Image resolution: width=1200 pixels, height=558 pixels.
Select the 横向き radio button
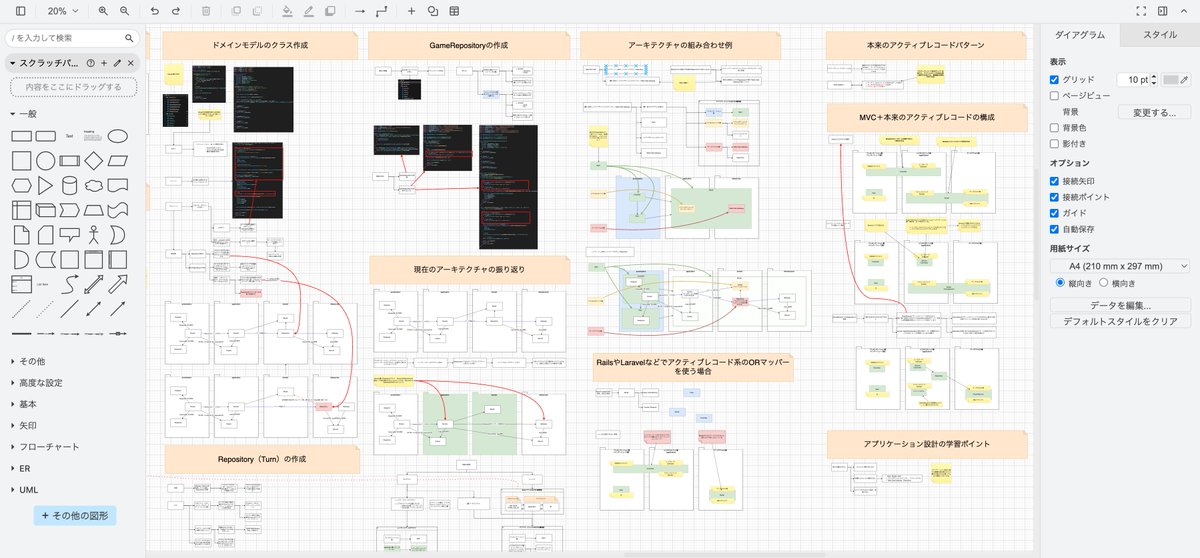point(1104,283)
